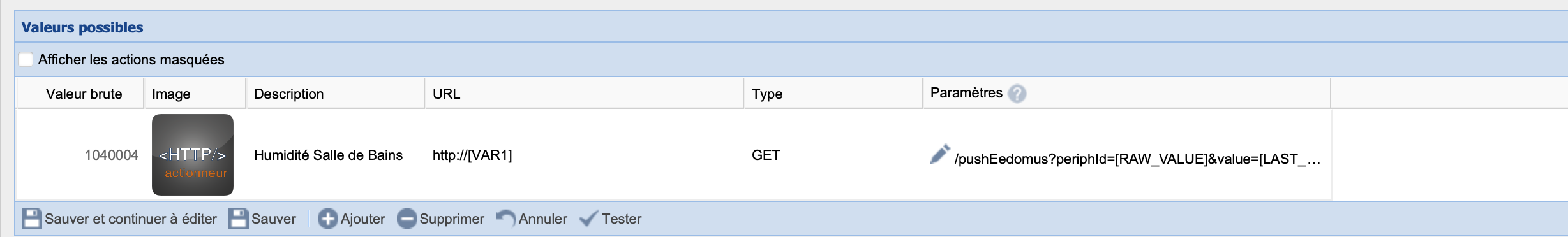1568x237 pixels.
Task: Select the GET type cell
Action: (833, 155)
